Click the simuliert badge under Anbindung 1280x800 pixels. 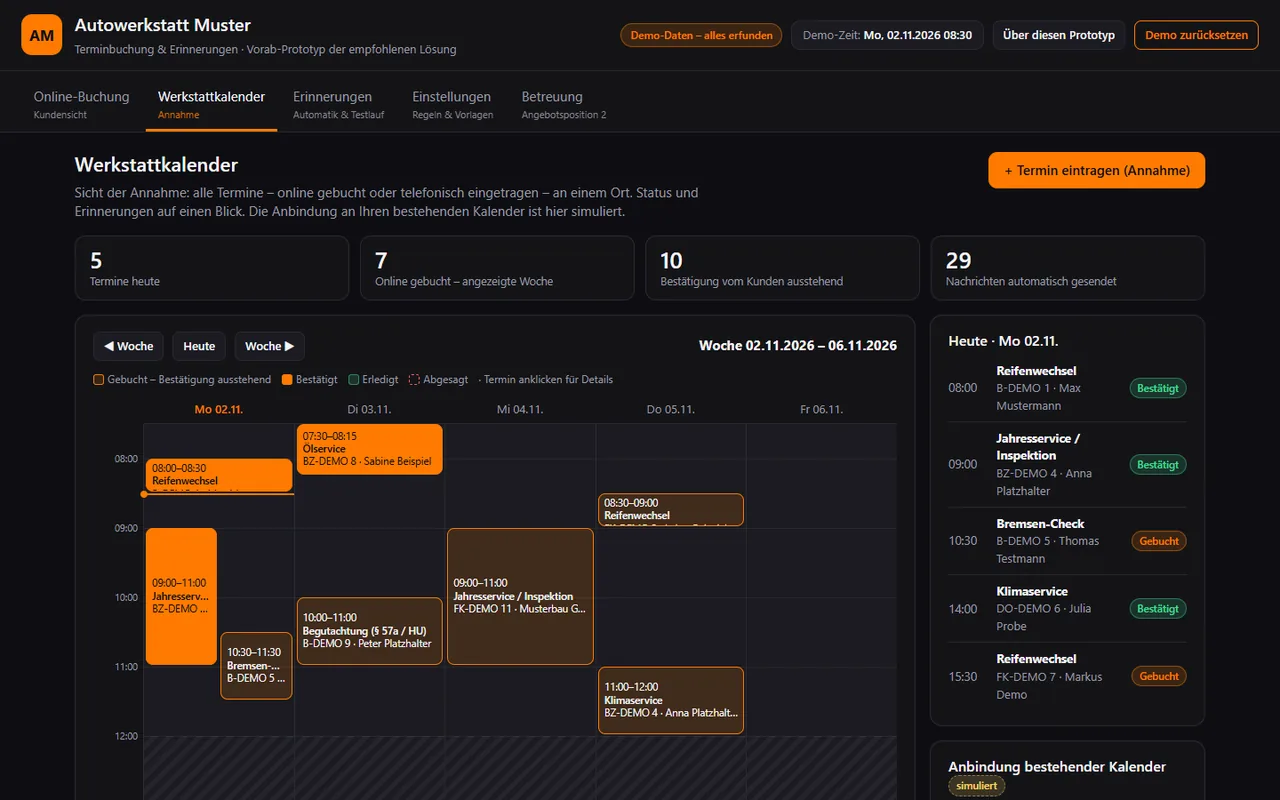[976, 786]
